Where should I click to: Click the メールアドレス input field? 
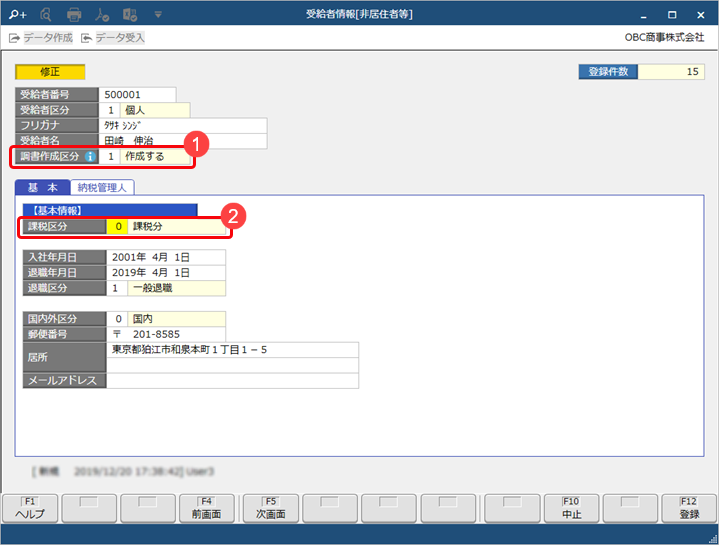coord(232,380)
